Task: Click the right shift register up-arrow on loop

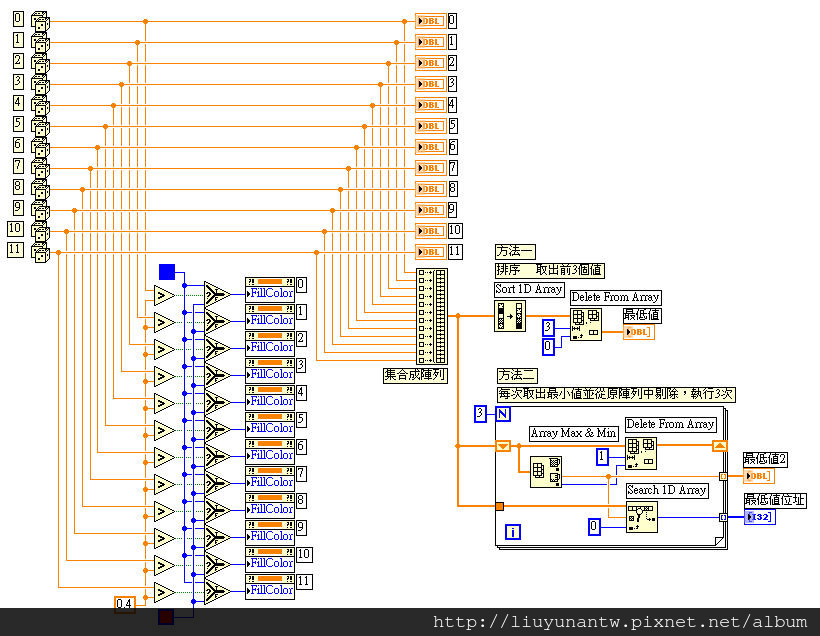Action: (720, 446)
